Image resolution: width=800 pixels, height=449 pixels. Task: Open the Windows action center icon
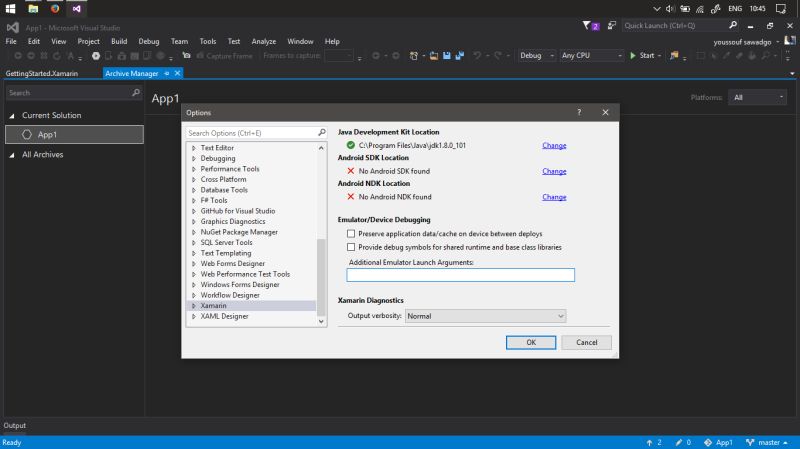(x=781, y=9)
